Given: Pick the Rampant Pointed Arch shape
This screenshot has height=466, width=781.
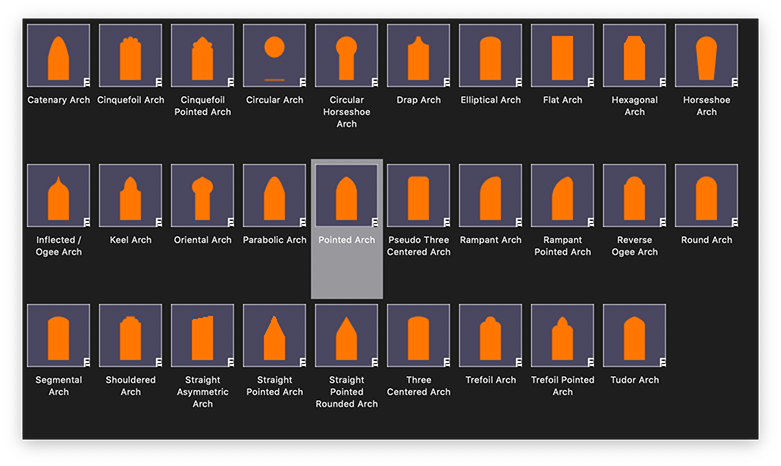Looking at the screenshot, I should pyautogui.click(x=562, y=196).
